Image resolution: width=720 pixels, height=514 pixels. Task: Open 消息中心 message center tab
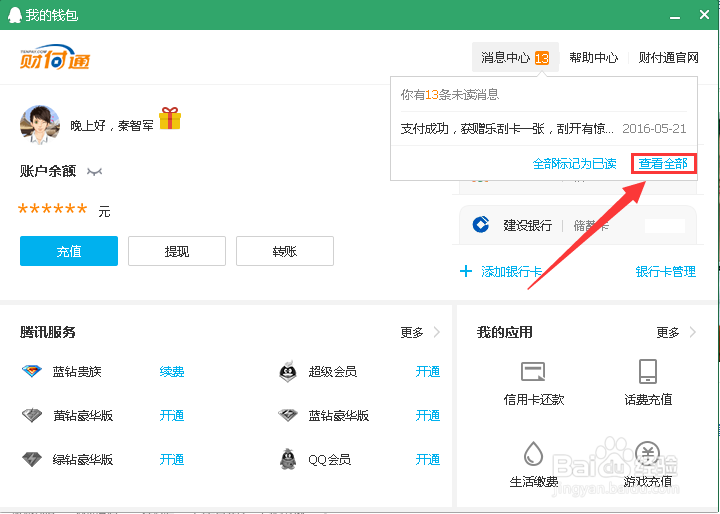pos(515,57)
